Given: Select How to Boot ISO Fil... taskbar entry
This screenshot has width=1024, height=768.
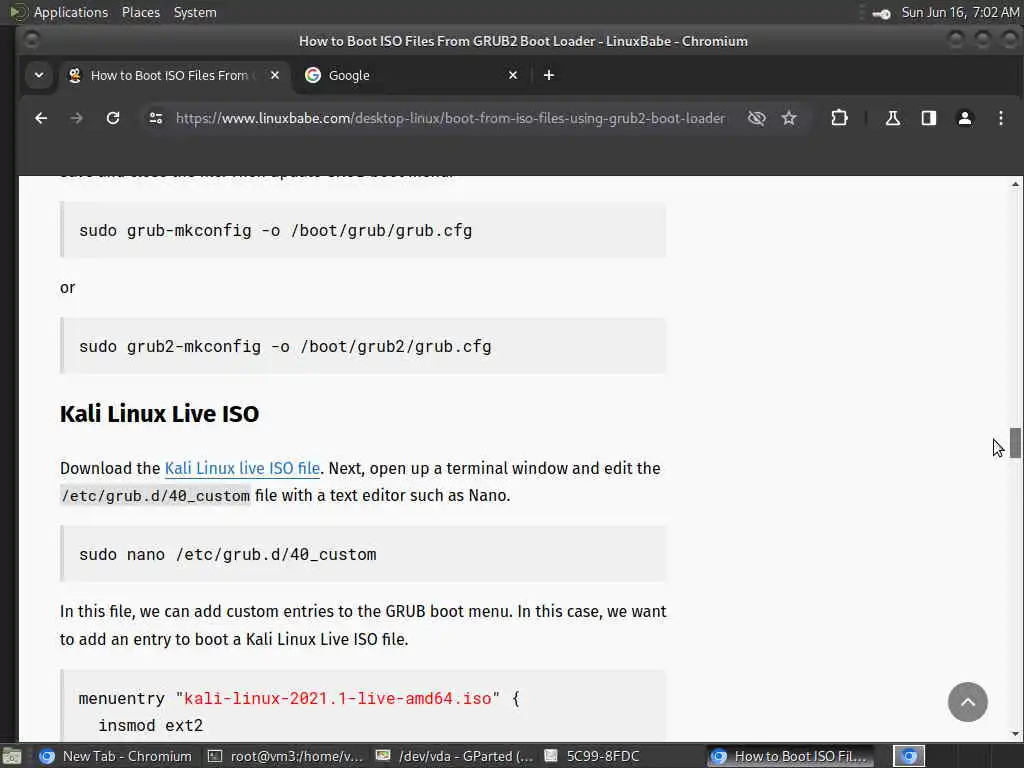Looking at the screenshot, I should click(x=792, y=756).
